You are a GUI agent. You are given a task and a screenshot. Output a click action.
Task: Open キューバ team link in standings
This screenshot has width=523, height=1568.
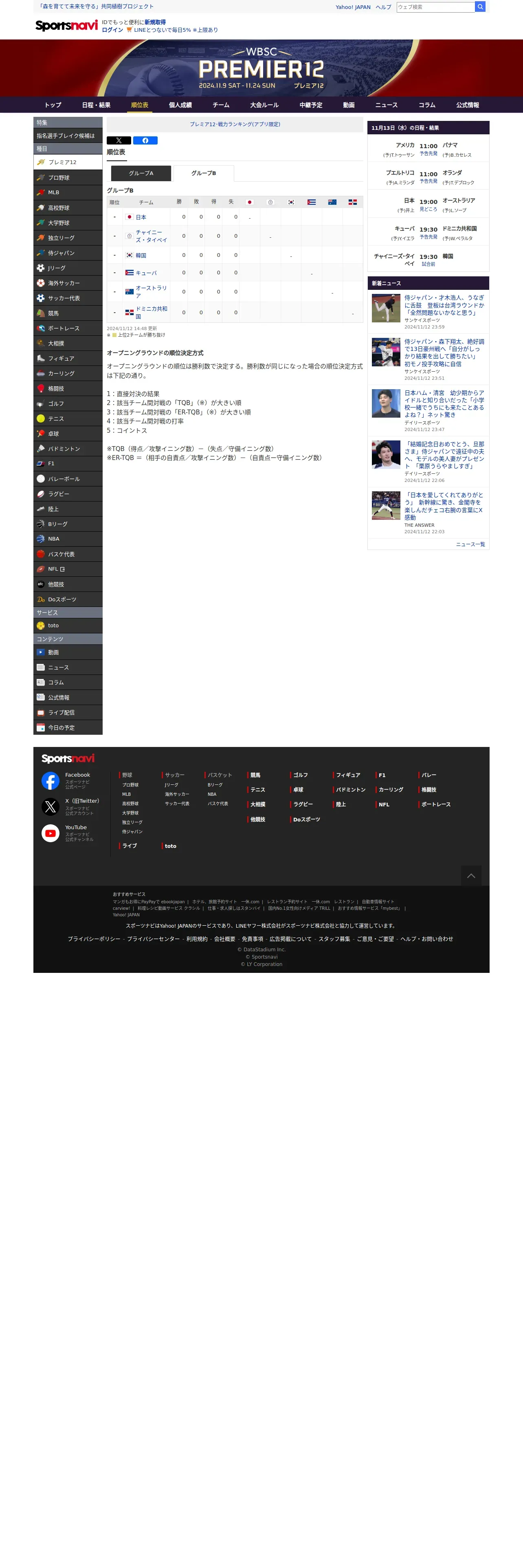click(x=146, y=273)
